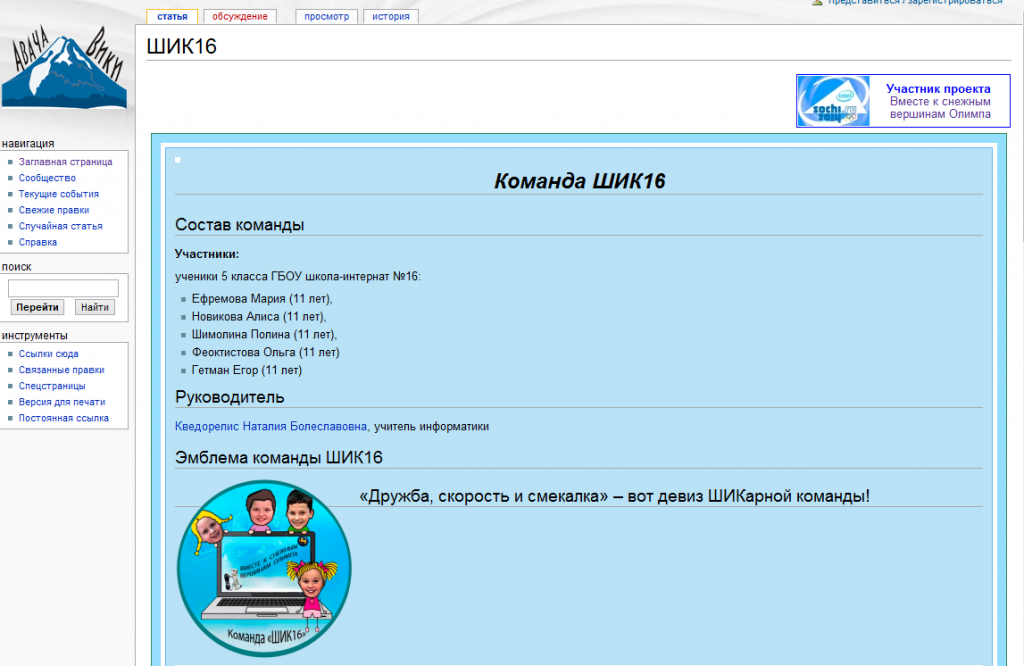This screenshot has height=666, width=1024.
Task: Click the инструменты sidebar heading
Action: point(35,336)
